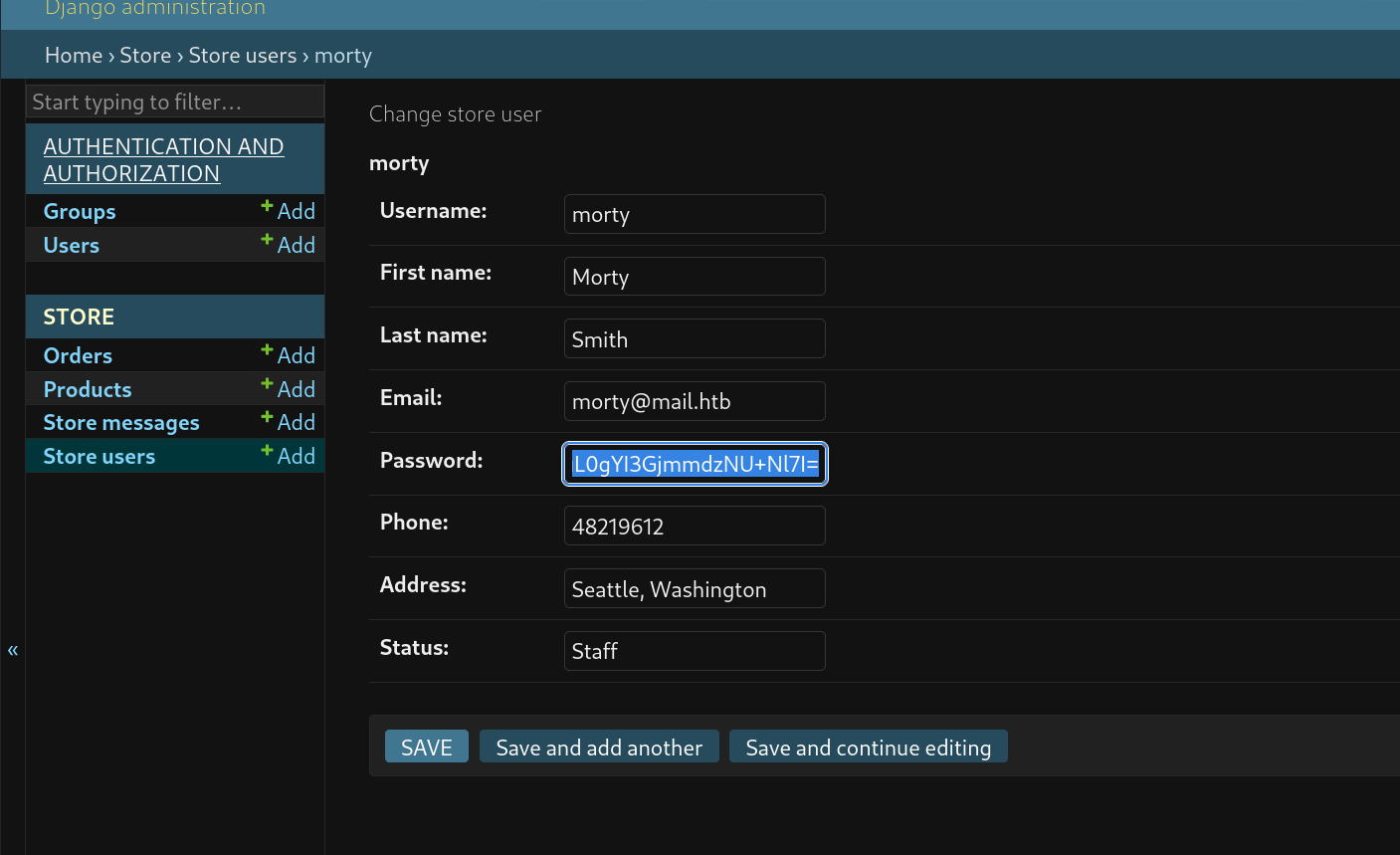This screenshot has width=1400, height=855.
Task: Open the Home breadcrumb link
Action: pos(74,56)
